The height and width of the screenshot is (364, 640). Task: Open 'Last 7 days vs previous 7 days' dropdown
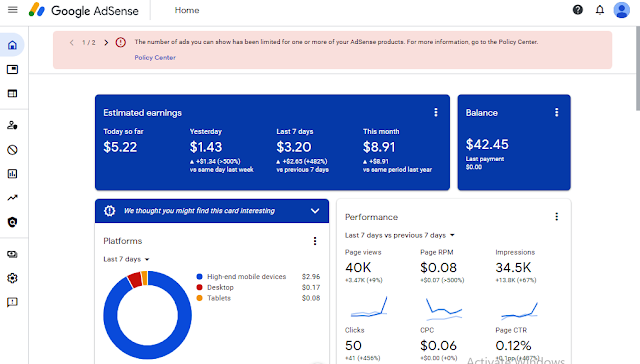tap(400, 235)
